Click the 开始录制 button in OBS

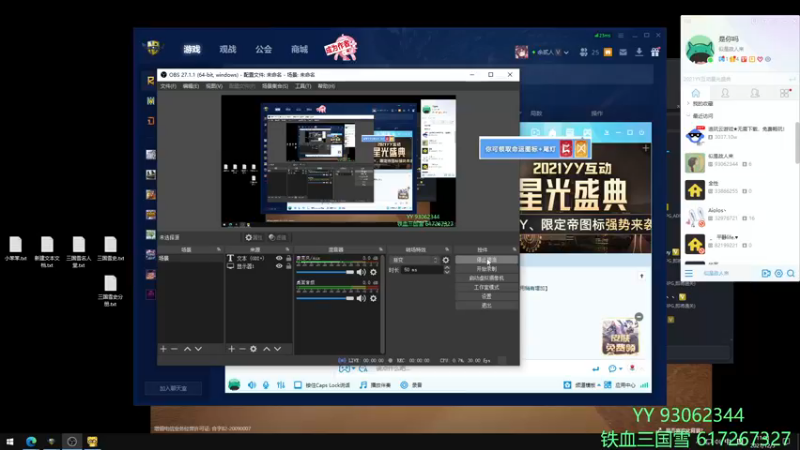click(x=487, y=269)
